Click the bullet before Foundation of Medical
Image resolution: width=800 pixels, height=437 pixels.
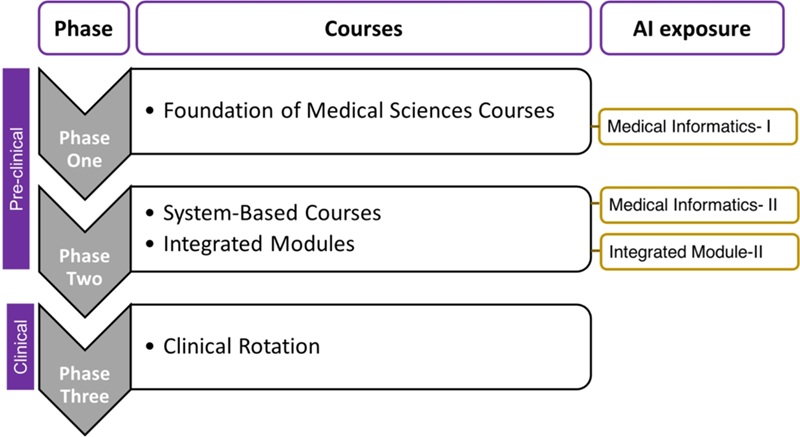coord(149,111)
